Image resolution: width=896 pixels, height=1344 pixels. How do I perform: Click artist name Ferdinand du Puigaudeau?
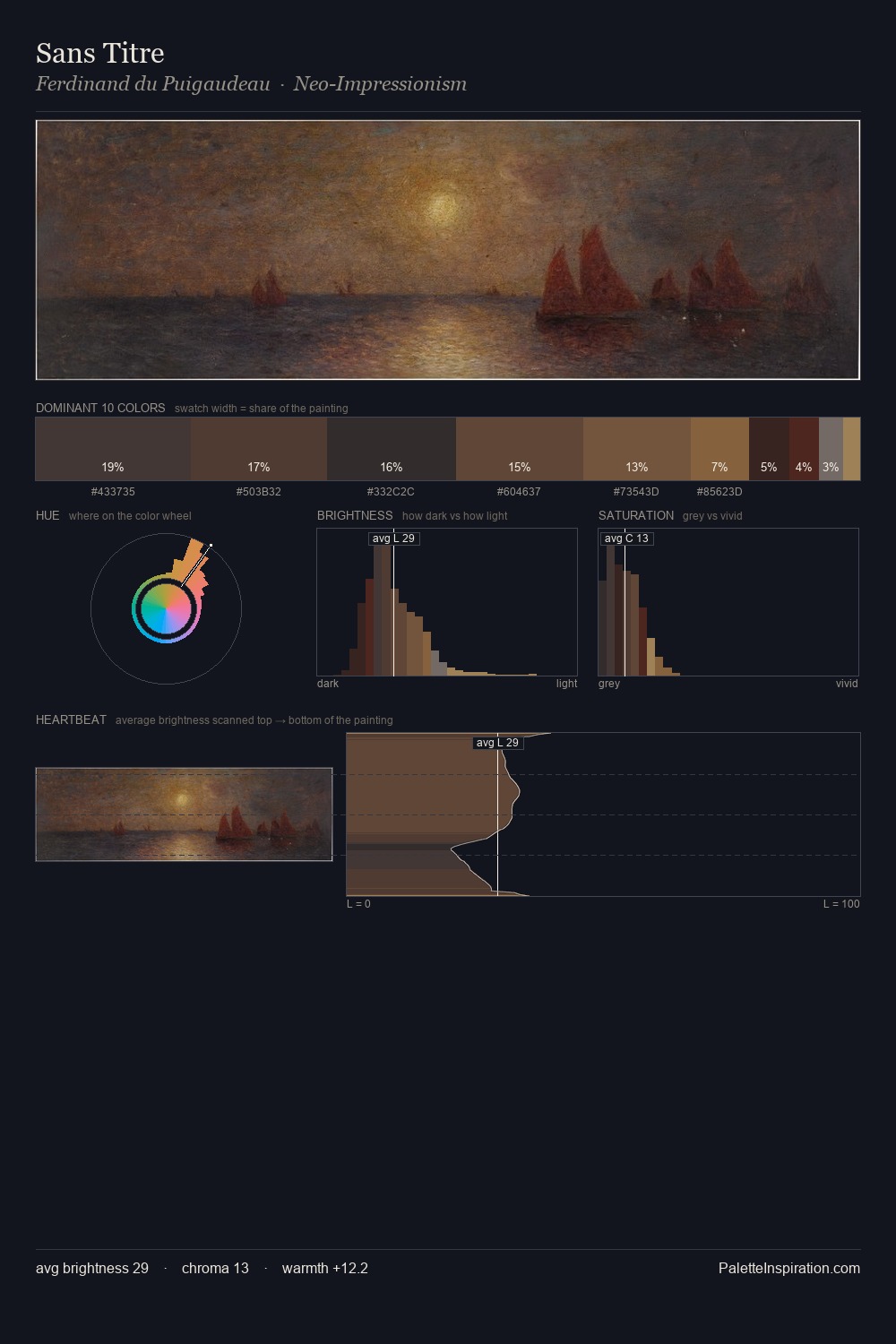point(153,84)
